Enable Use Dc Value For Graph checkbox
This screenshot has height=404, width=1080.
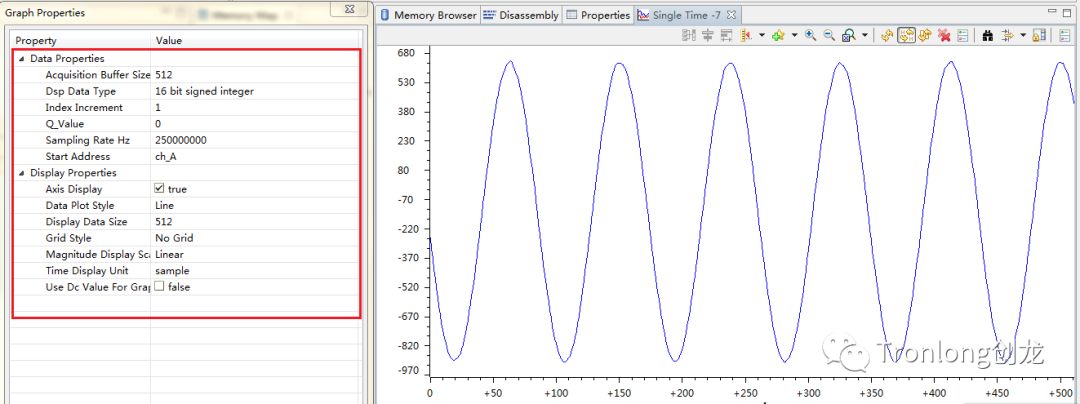tap(159, 287)
